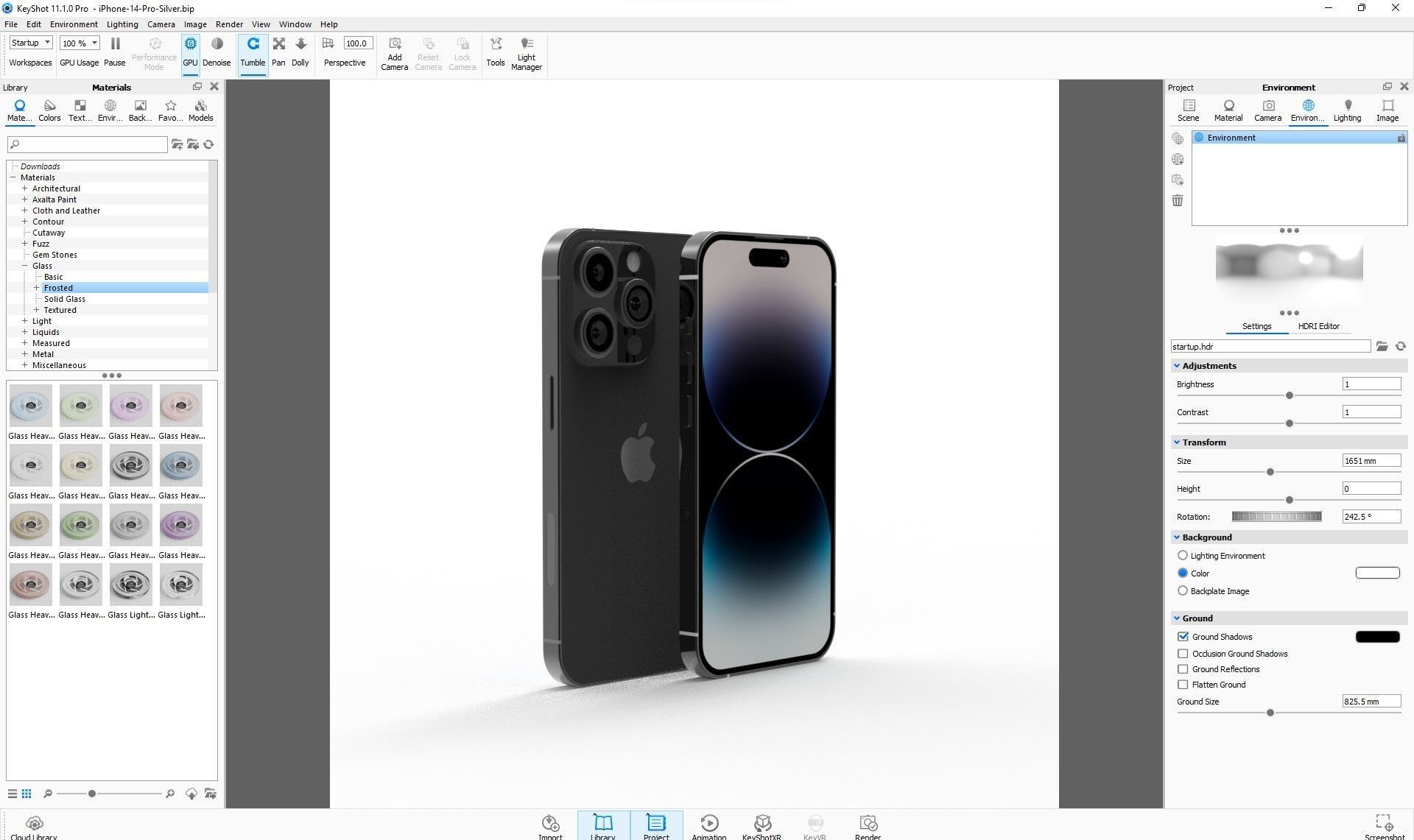Collapse the Transform section
Viewport: 1414px width, 840px height.
click(1177, 442)
